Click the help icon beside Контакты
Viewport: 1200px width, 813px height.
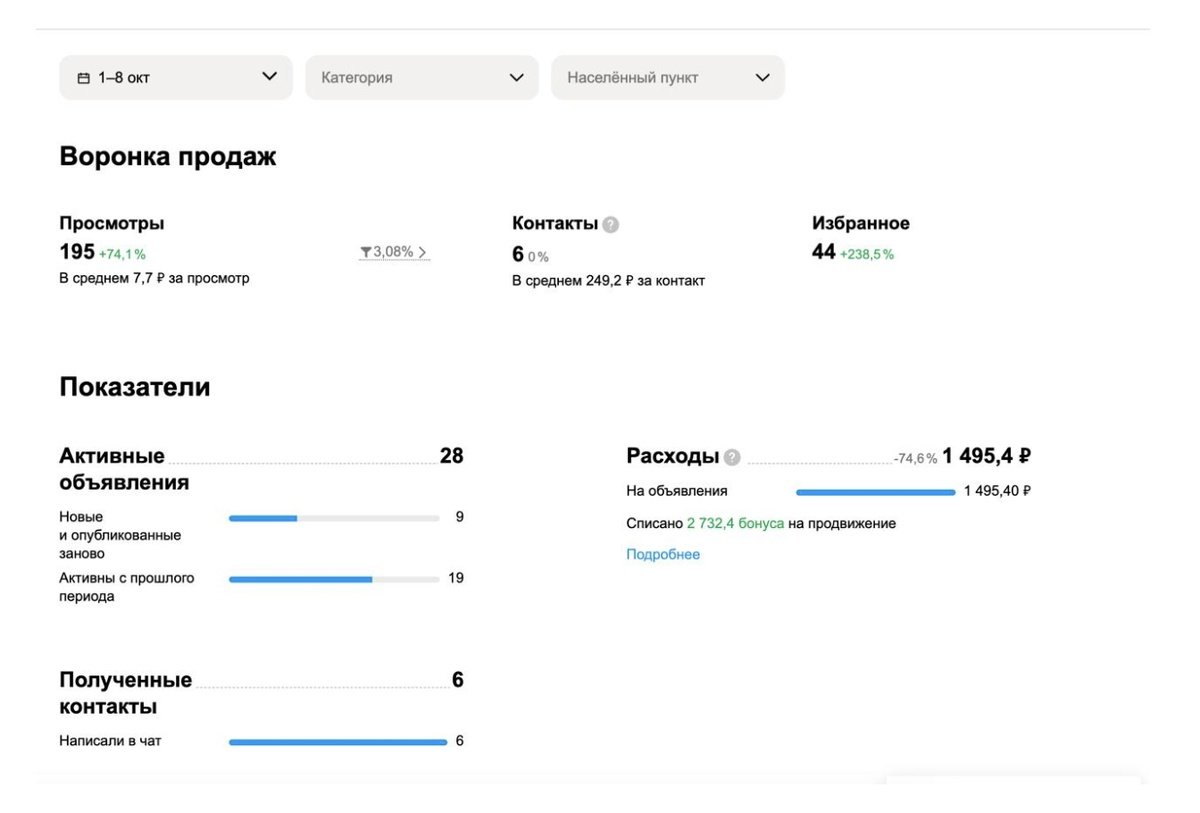(611, 225)
